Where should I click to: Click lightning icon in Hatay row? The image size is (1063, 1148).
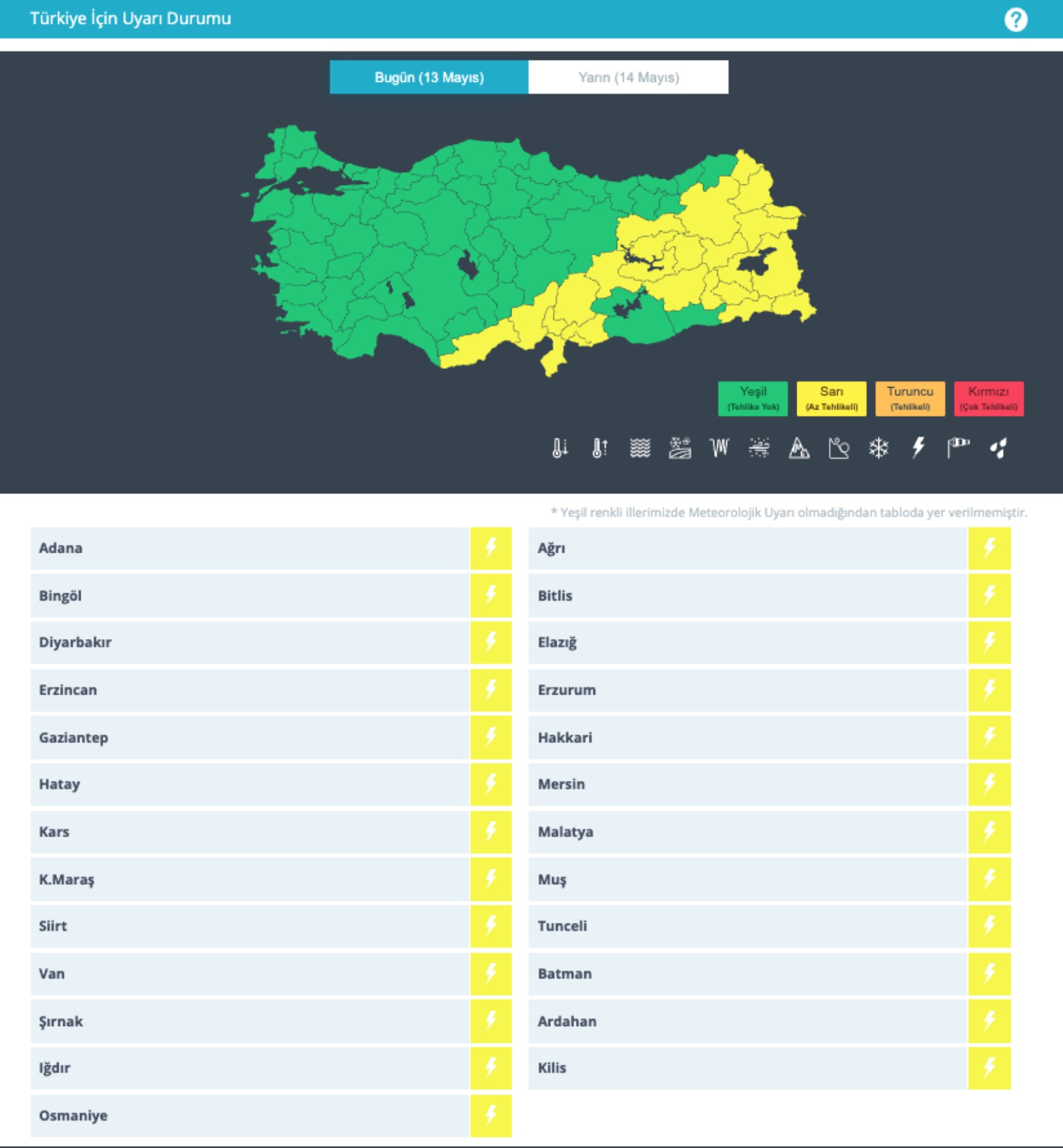coord(491,784)
